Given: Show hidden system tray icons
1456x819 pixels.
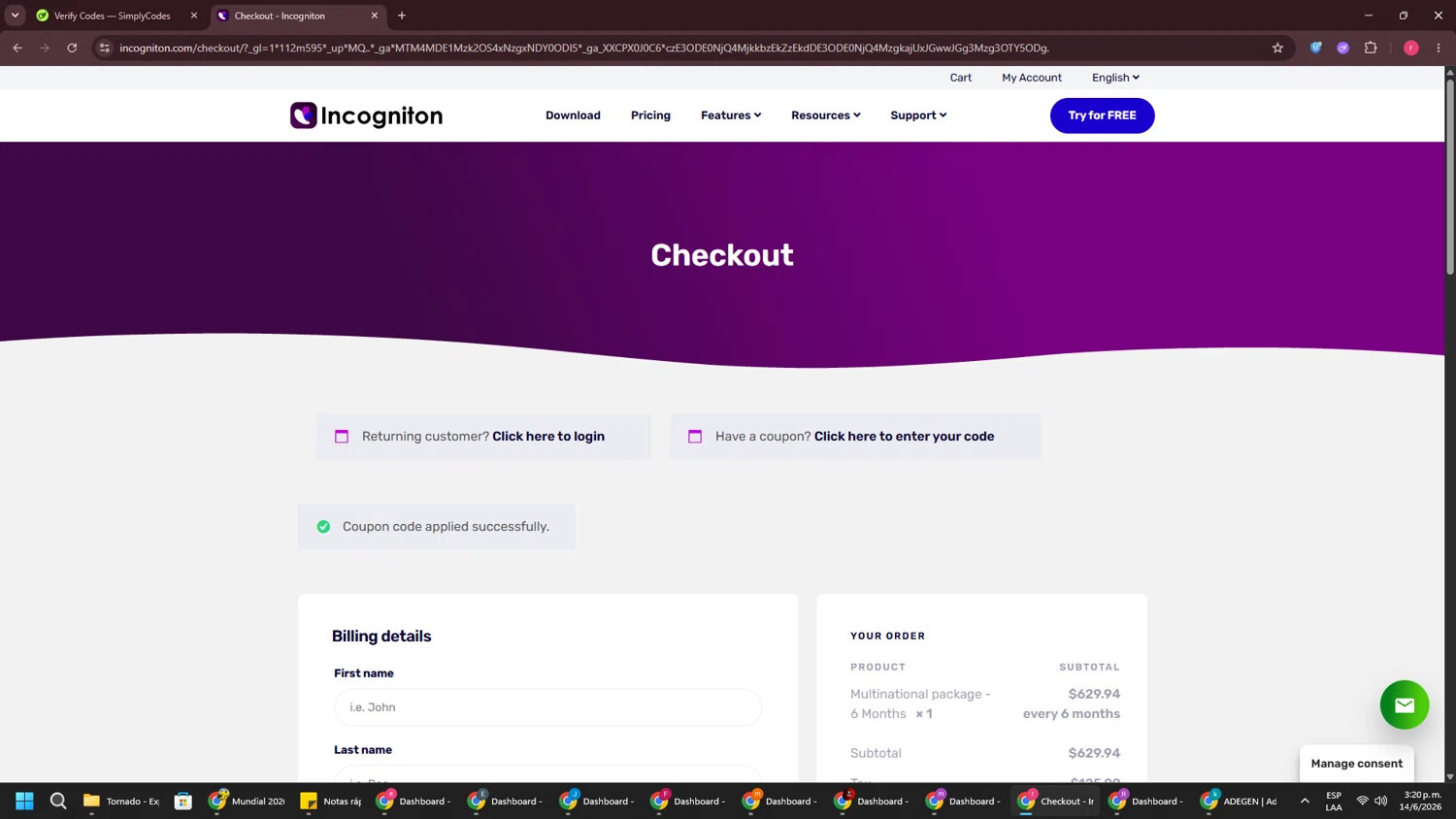Looking at the screenshot, I should (1305, 801).
